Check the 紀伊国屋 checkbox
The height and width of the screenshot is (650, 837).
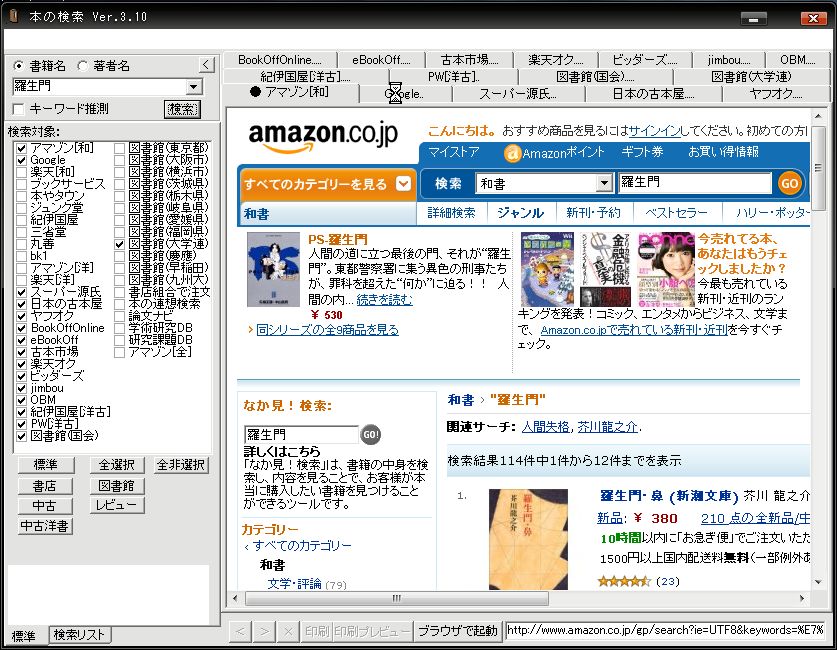tap(21, 220)
